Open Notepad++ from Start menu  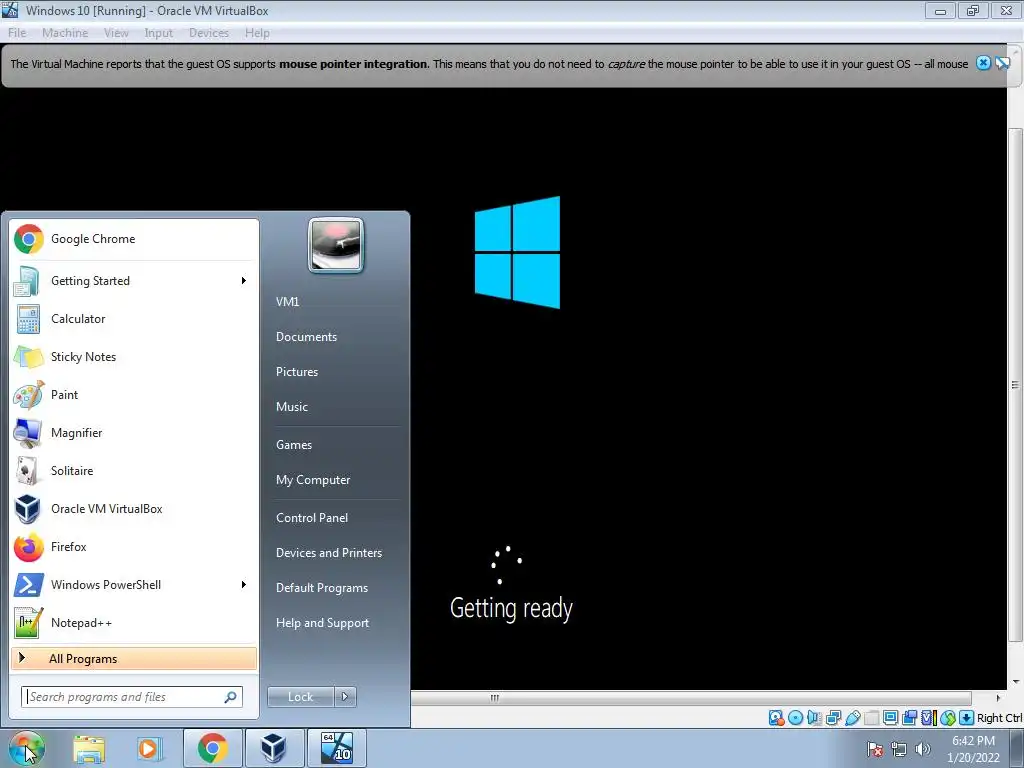135,622
